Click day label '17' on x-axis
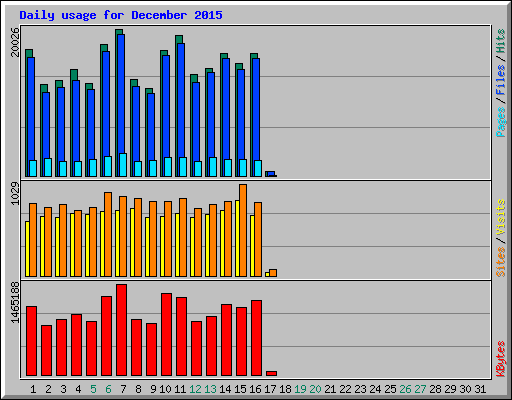The width and height of the screenshot is (512, 400). coord(270,389)
